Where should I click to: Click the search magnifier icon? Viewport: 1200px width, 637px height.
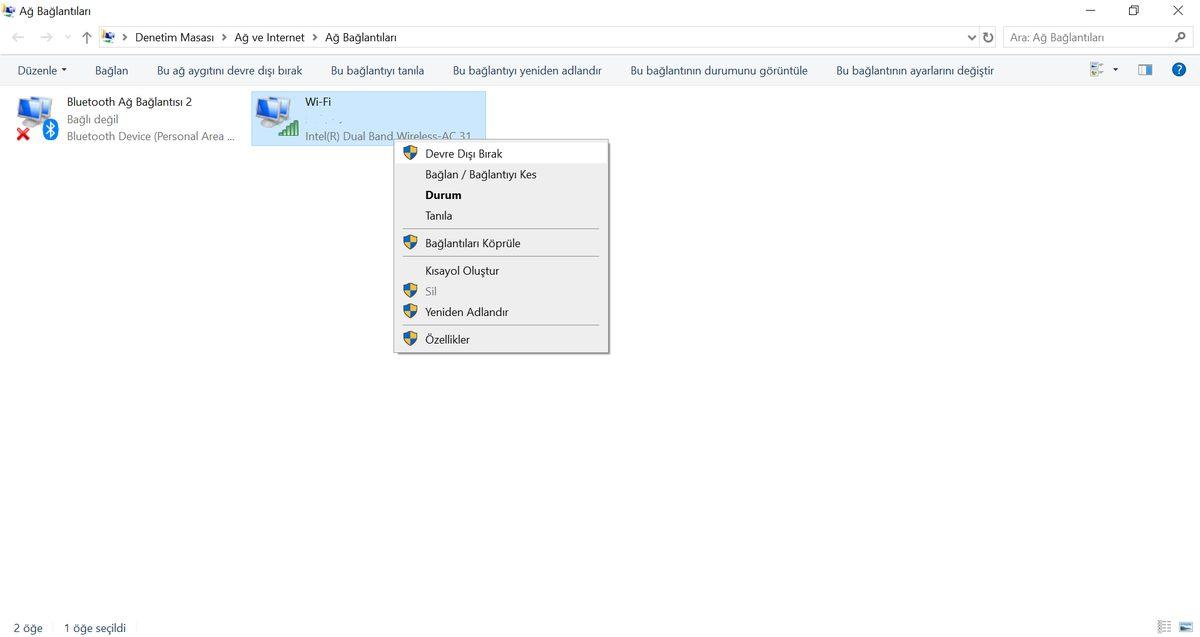(1180, 37)
